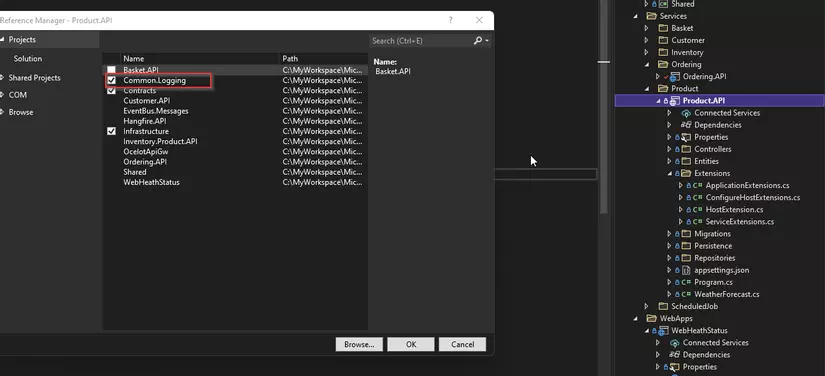
Task: Sort references by the Path column header
Action: [x=324, y=59]
